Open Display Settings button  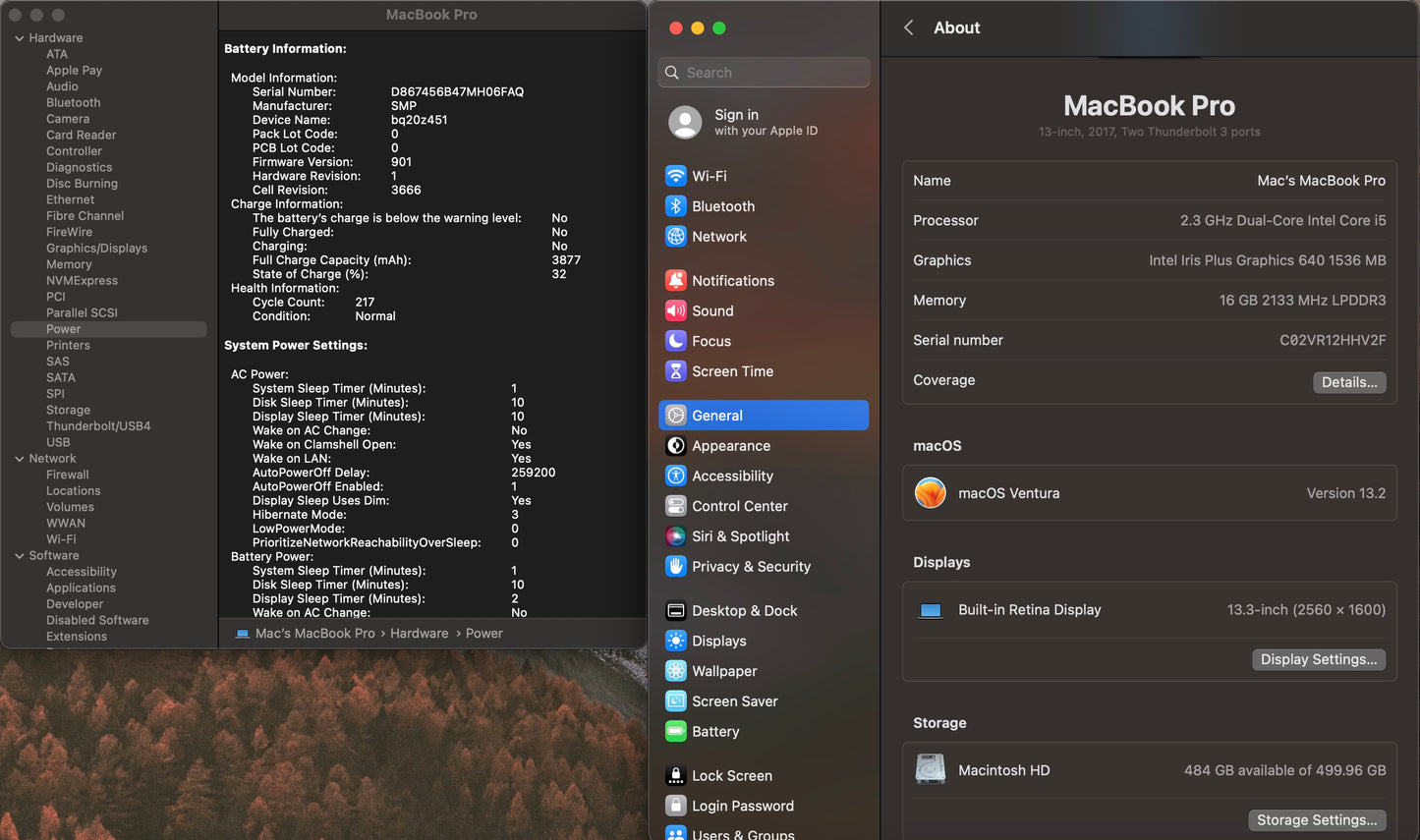[x=1318, y=659]
